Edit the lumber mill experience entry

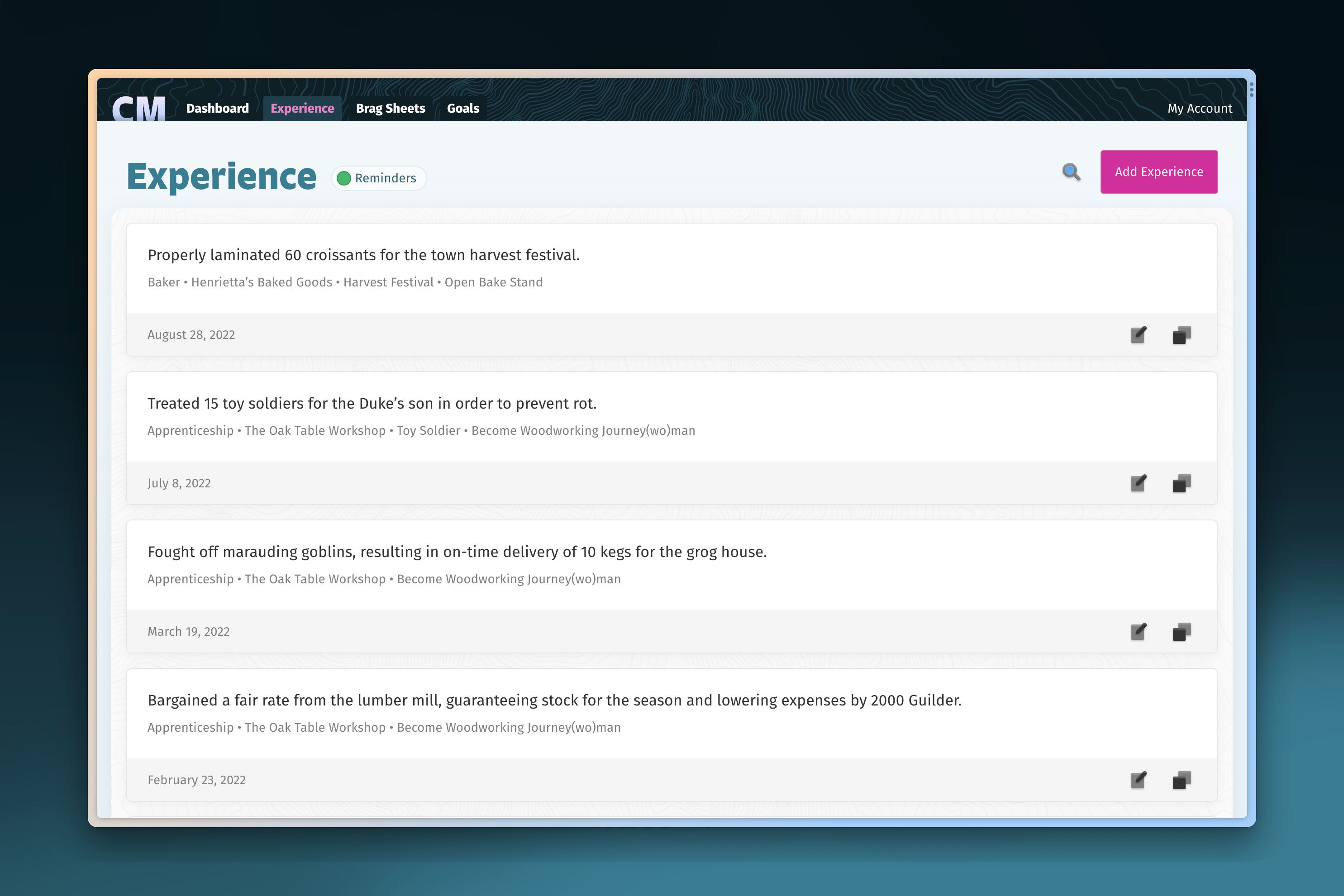coord(1138,780)
